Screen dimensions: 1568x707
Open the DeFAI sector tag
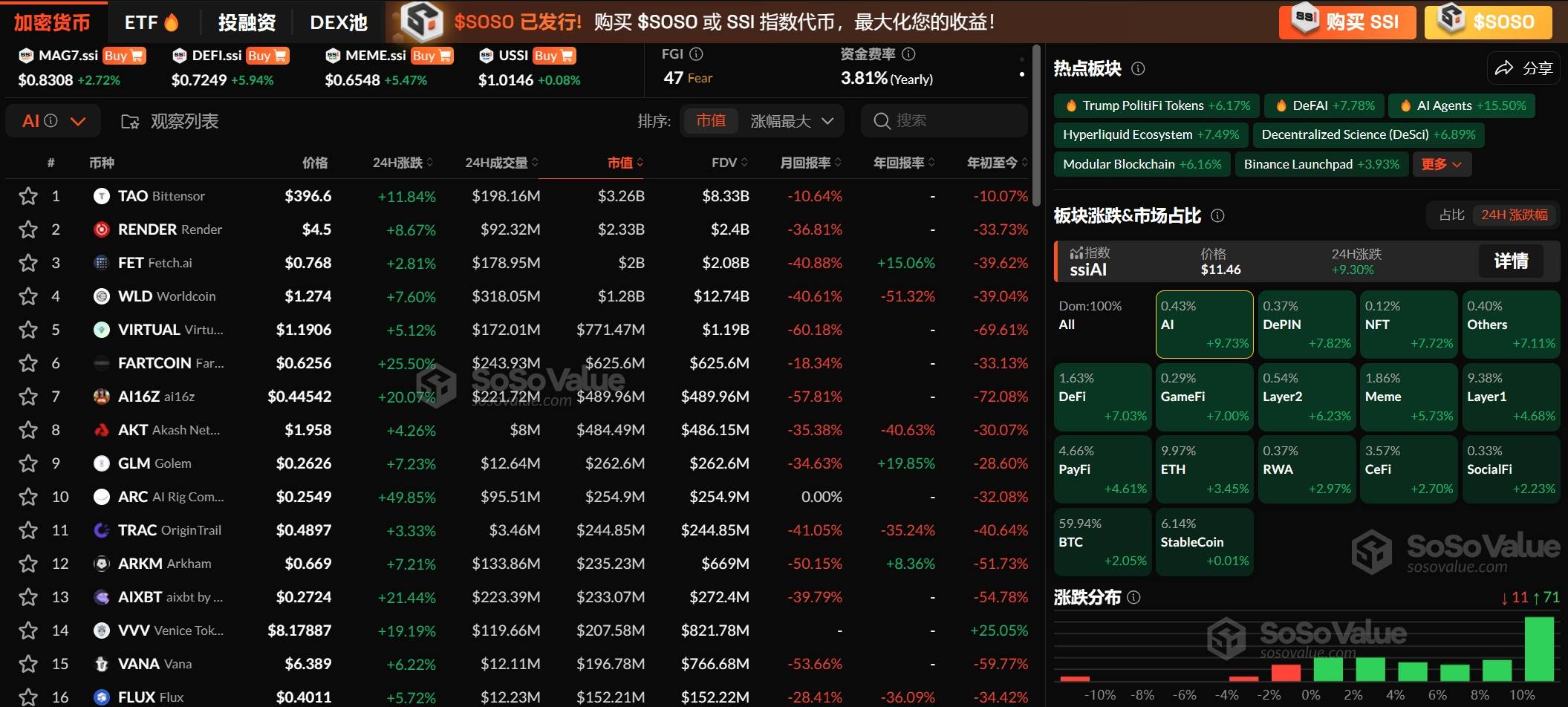point(1326,105)
